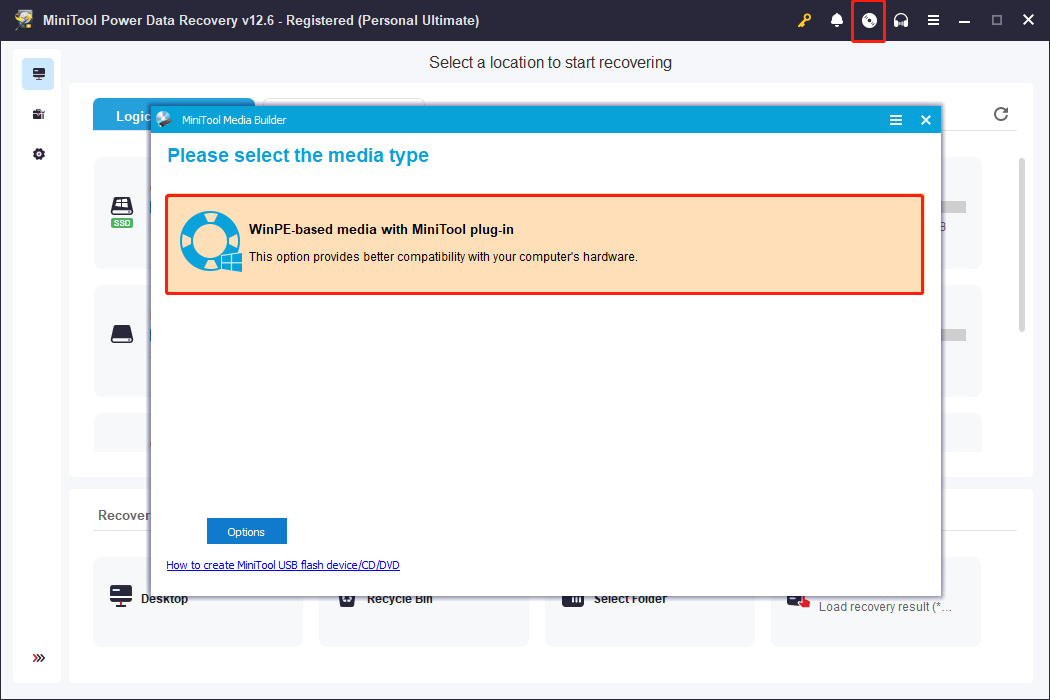Contact support via the headphones icon
Screen dimensions: 1050x700
click(x=901, y=20)
